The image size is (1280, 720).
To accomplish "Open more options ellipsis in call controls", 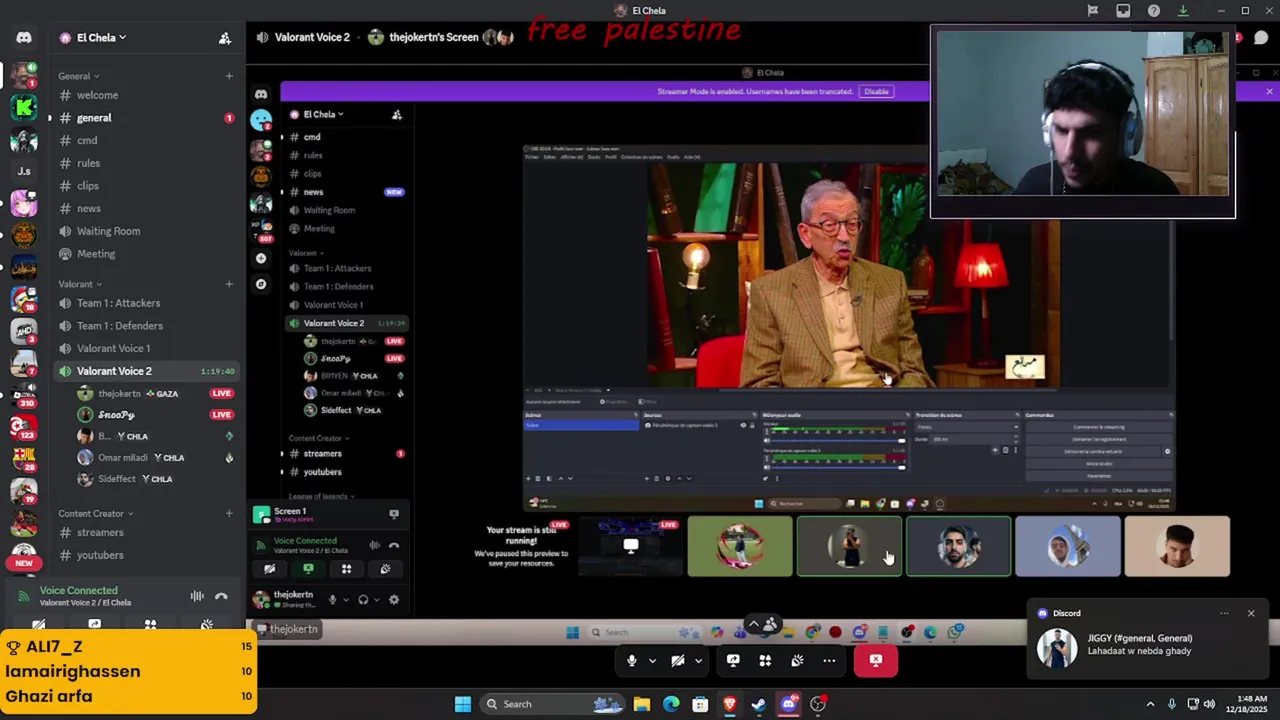I will (829, 660).
